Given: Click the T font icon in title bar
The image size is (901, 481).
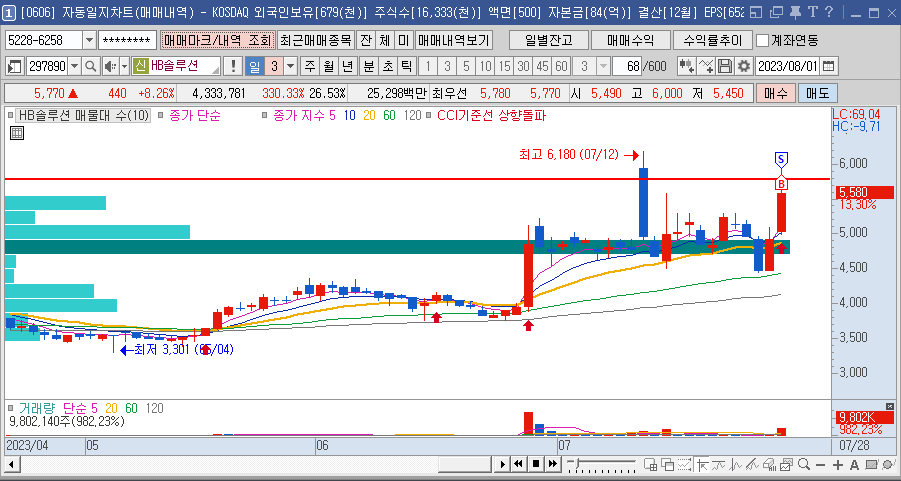Looking at the screenshot, I should click(812, 12).
